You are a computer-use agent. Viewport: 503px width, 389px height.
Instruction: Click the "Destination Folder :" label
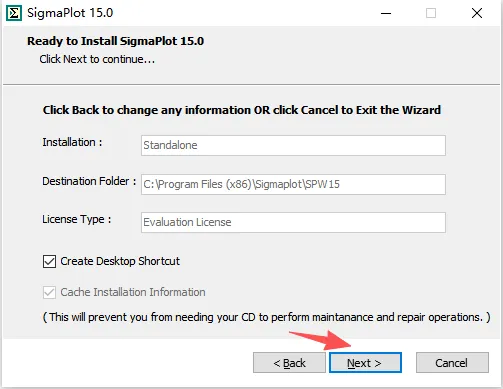tap(89, 181)
